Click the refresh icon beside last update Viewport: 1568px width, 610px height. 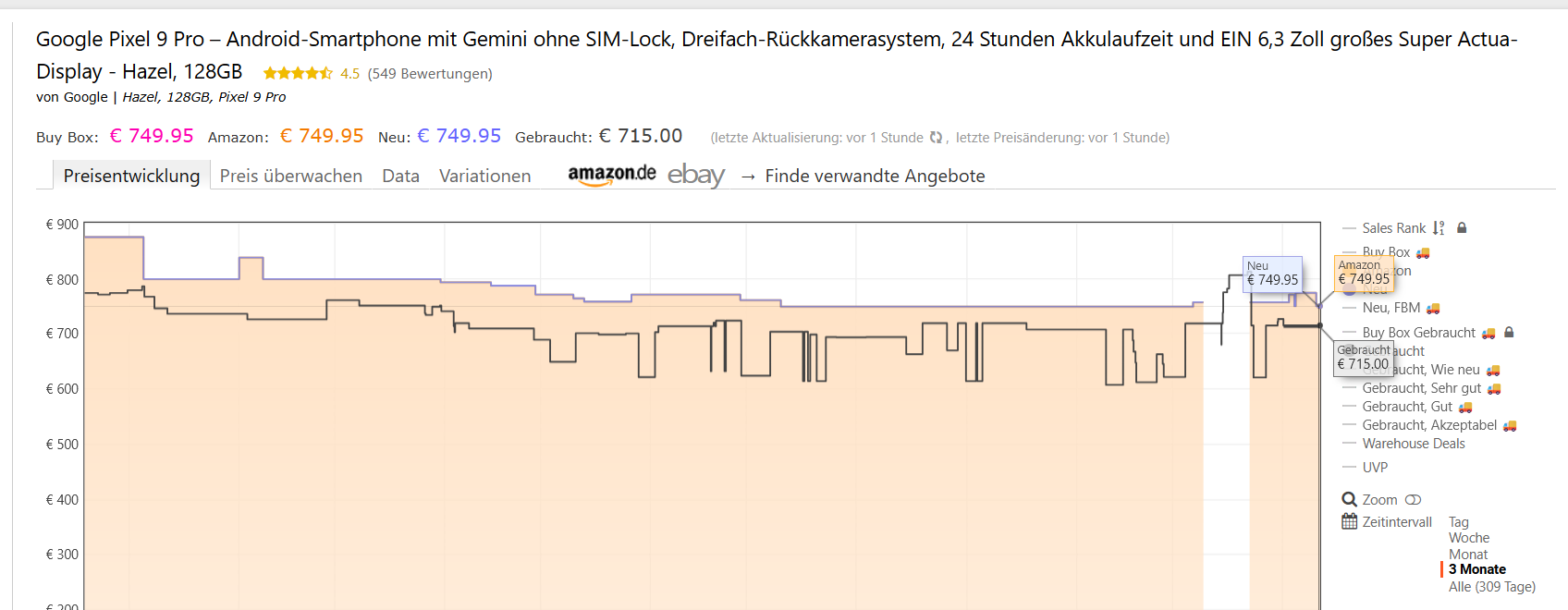point(936,138)
